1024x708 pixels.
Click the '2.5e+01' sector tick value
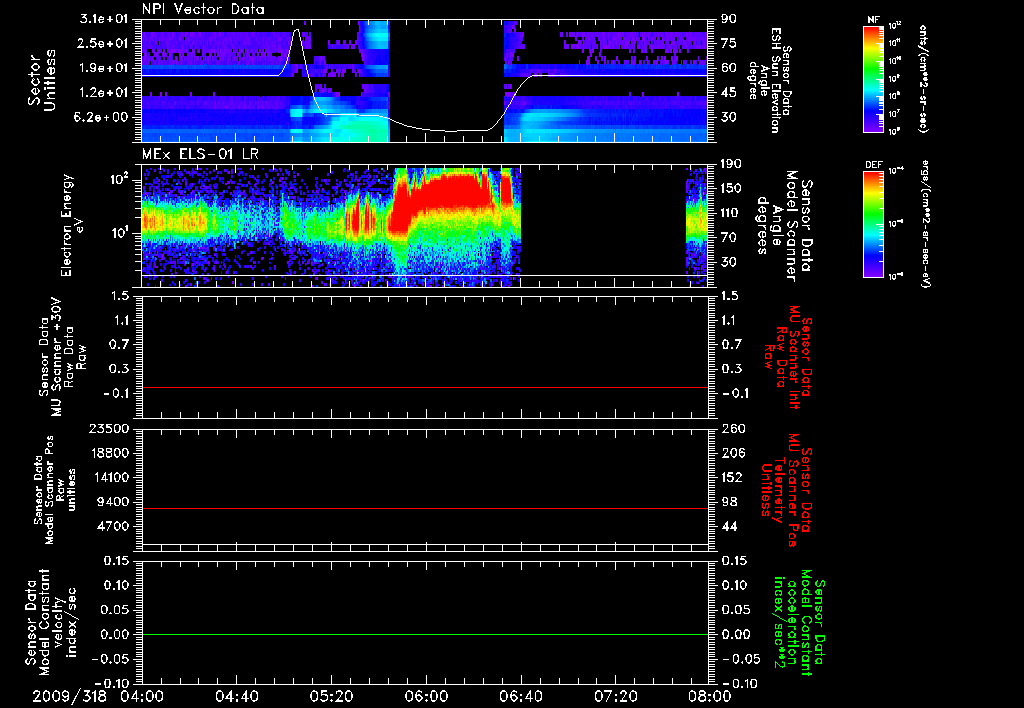104,43
